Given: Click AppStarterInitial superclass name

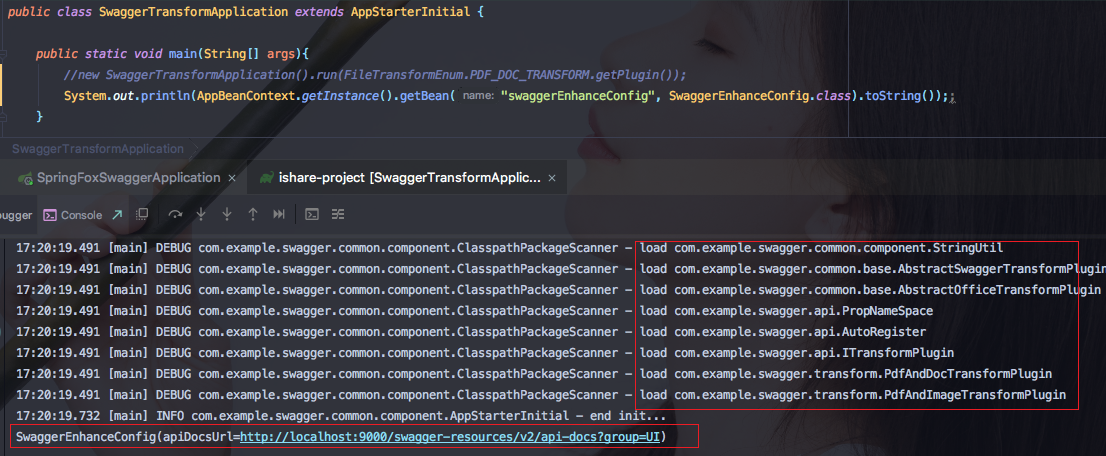Looking at the screenshot, I should [409, 13].
